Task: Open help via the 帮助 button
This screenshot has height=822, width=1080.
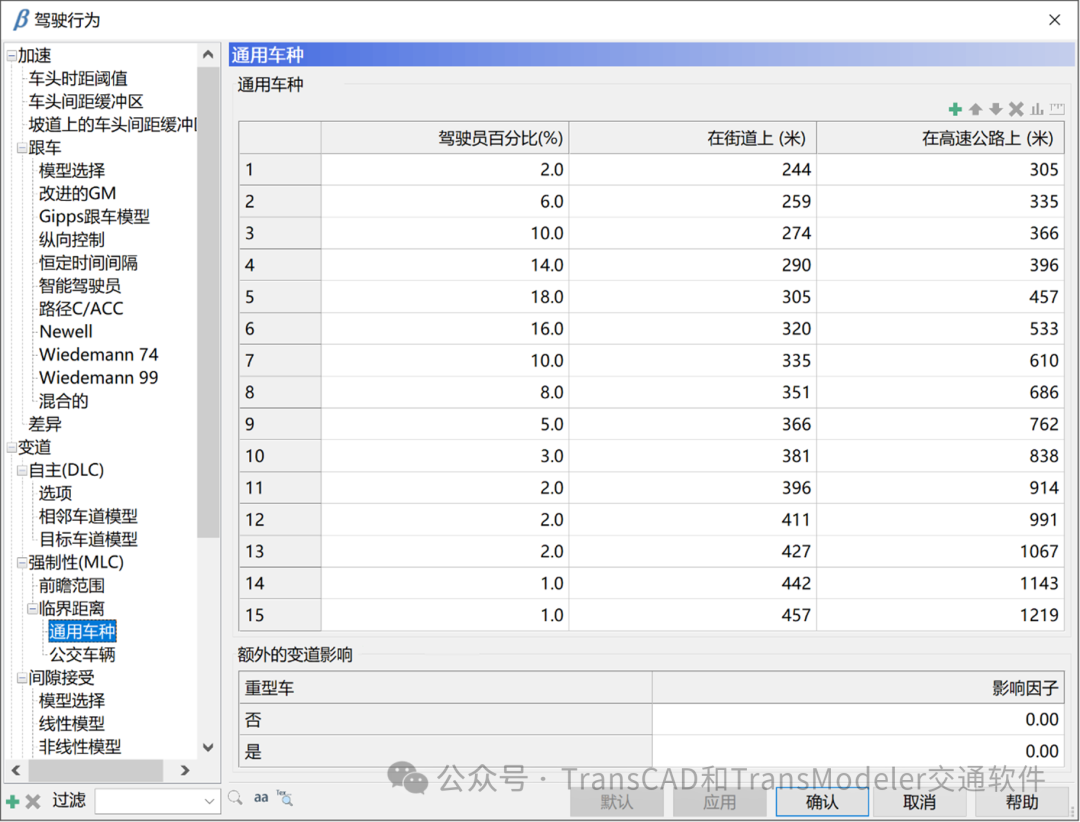Action: [1022, 801]
